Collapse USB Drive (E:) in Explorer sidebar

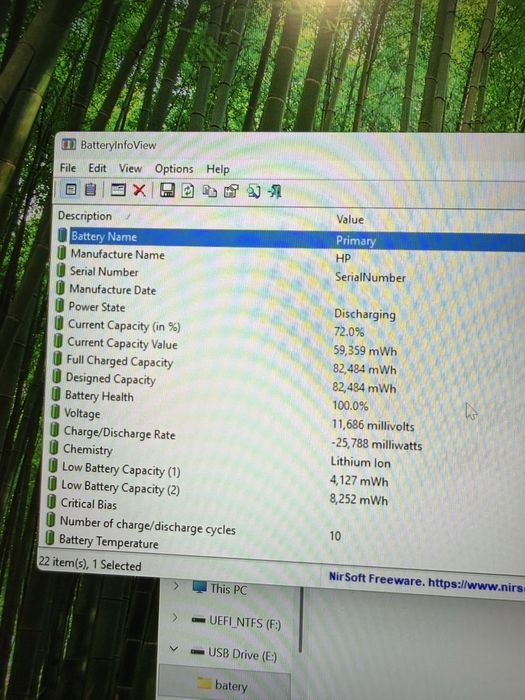coord(174,649)
